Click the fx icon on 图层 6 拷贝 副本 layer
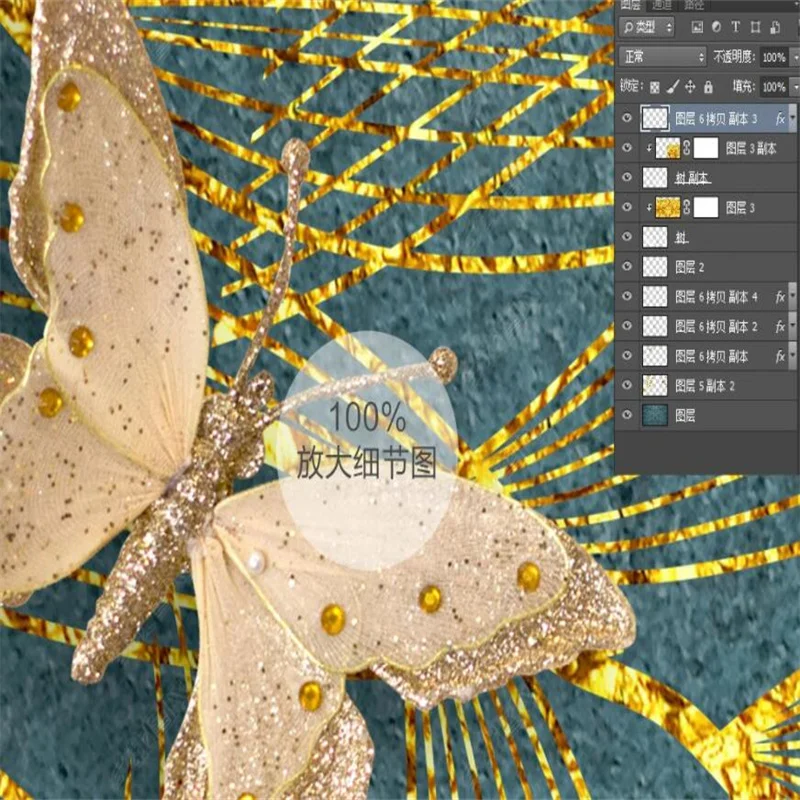The width and height of the screenshot is (800, 800). 780,356
